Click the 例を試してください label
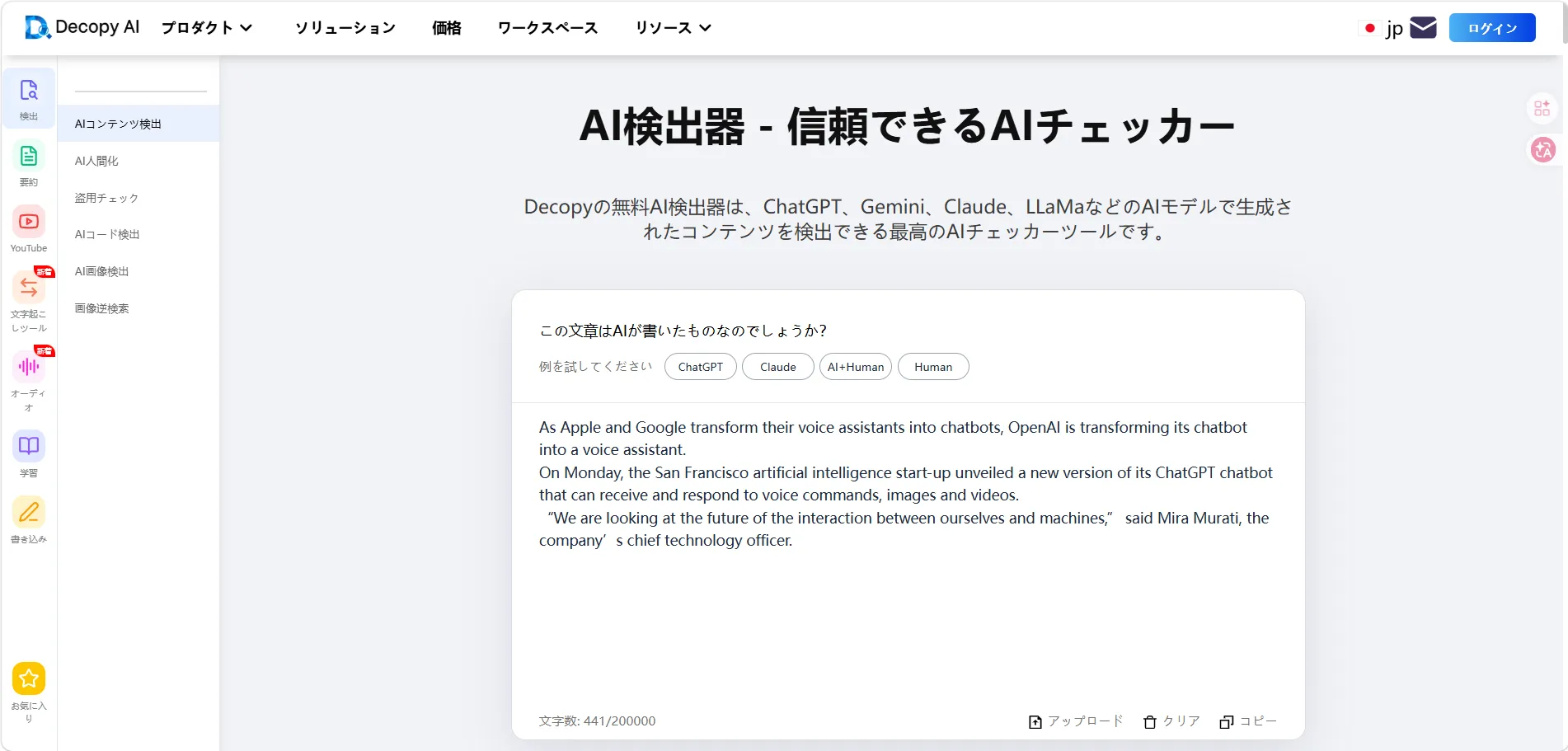Viewport: 1568px width, 751px height. (x=596, y=367)
